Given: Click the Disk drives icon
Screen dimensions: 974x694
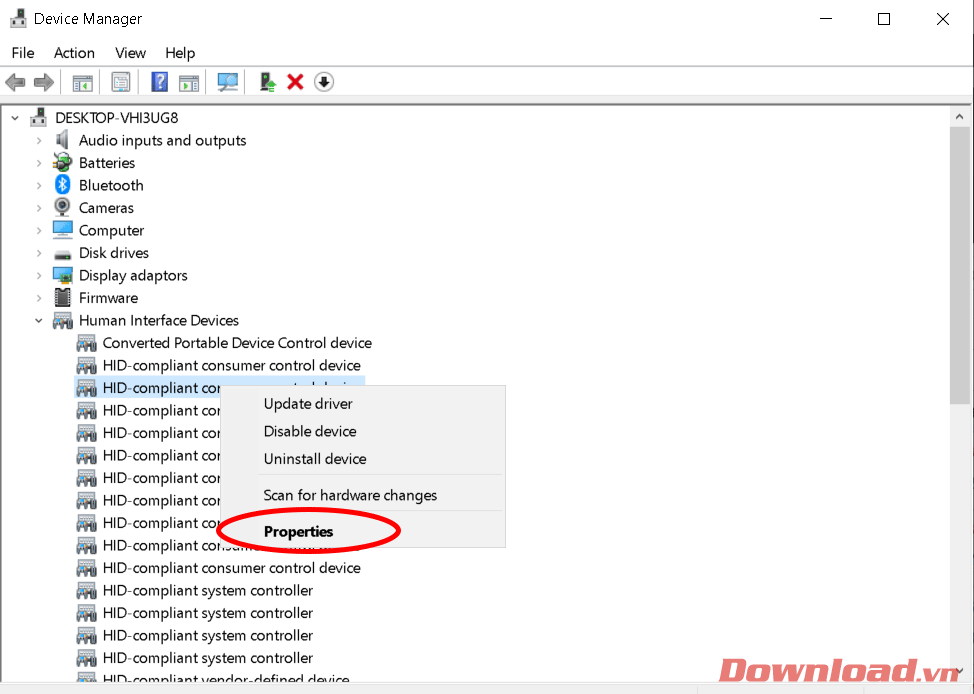Looking at the screenshot, I should click(x=62, y=254).
